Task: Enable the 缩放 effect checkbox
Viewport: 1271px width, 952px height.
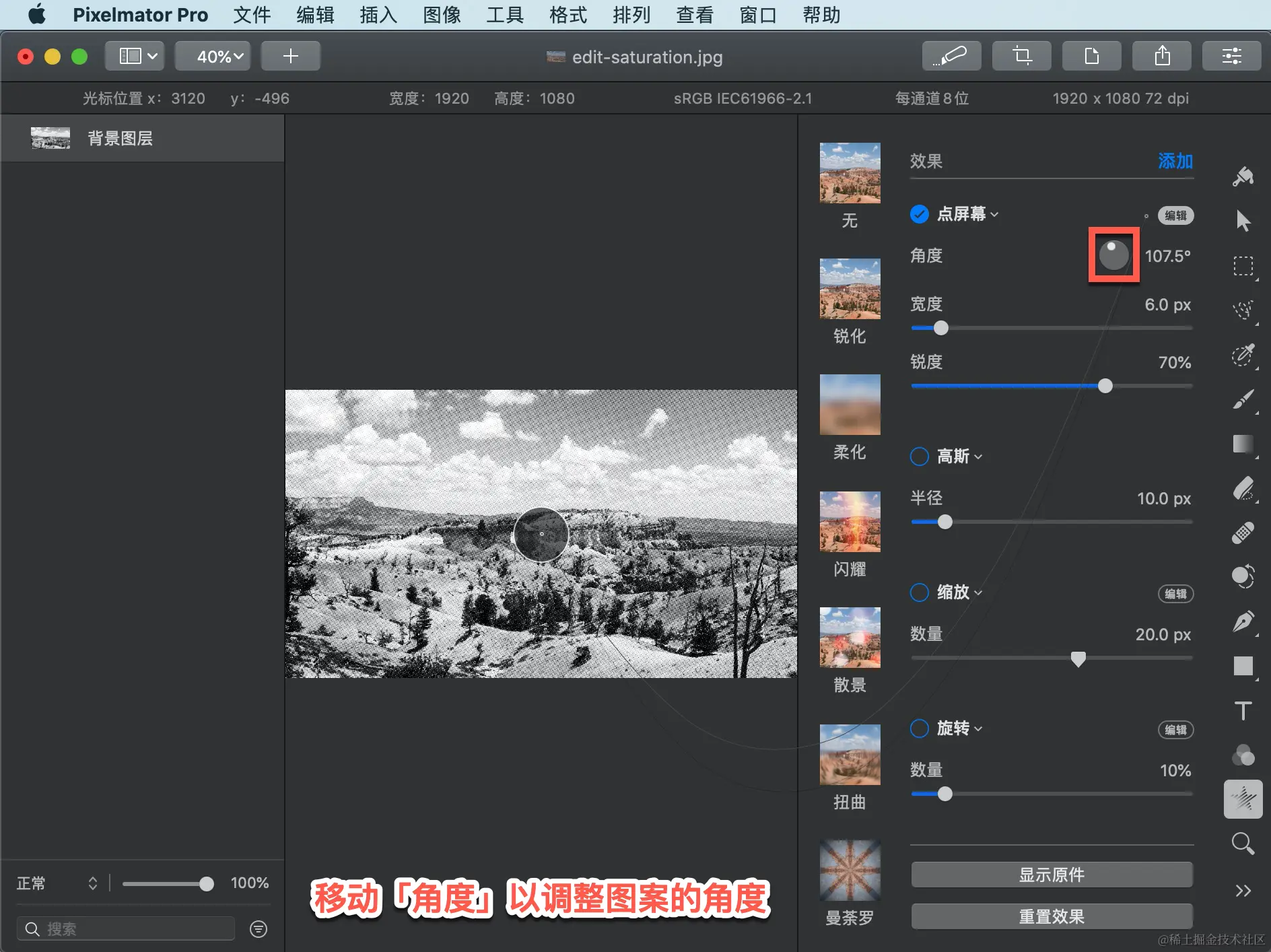Action: click(x=919, y=592)
